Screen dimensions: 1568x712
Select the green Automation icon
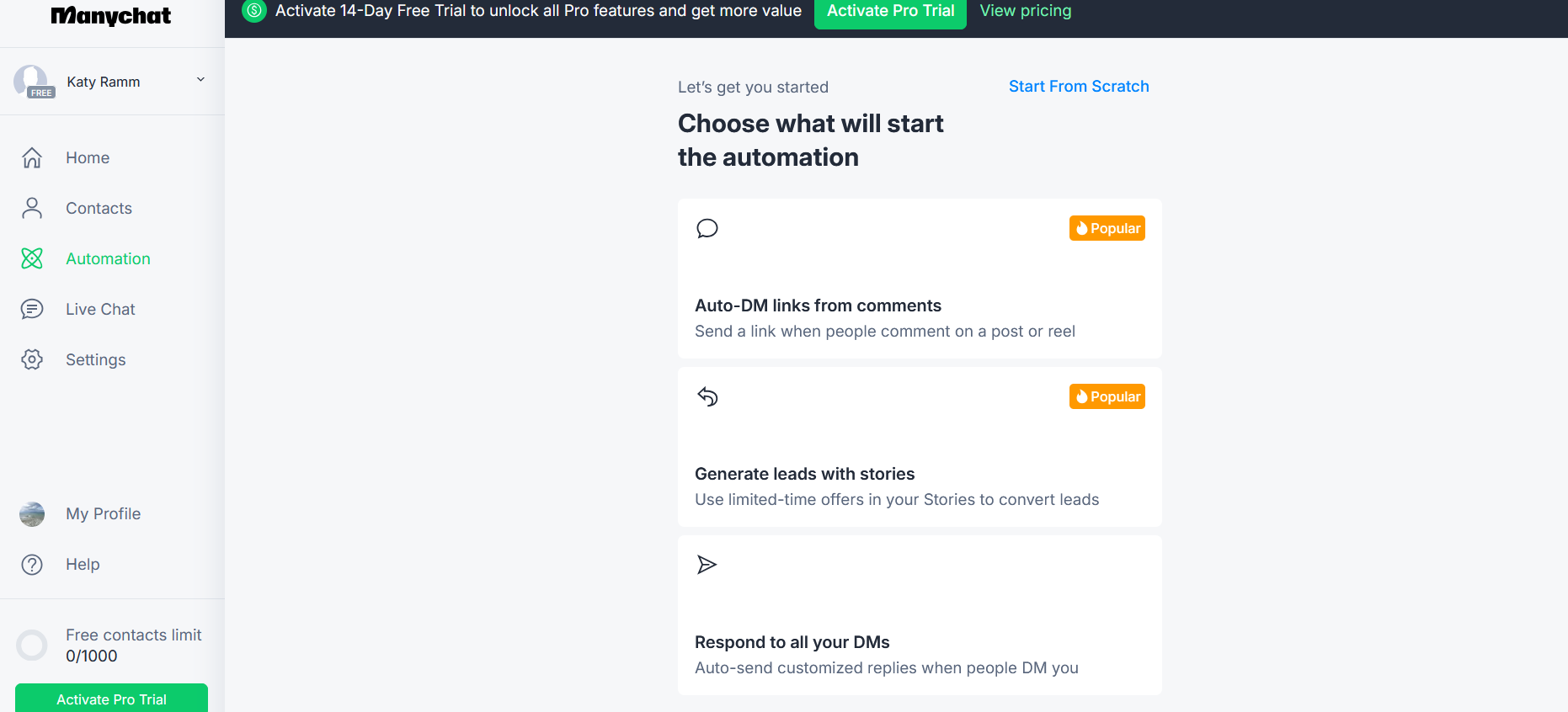point(32,258)
